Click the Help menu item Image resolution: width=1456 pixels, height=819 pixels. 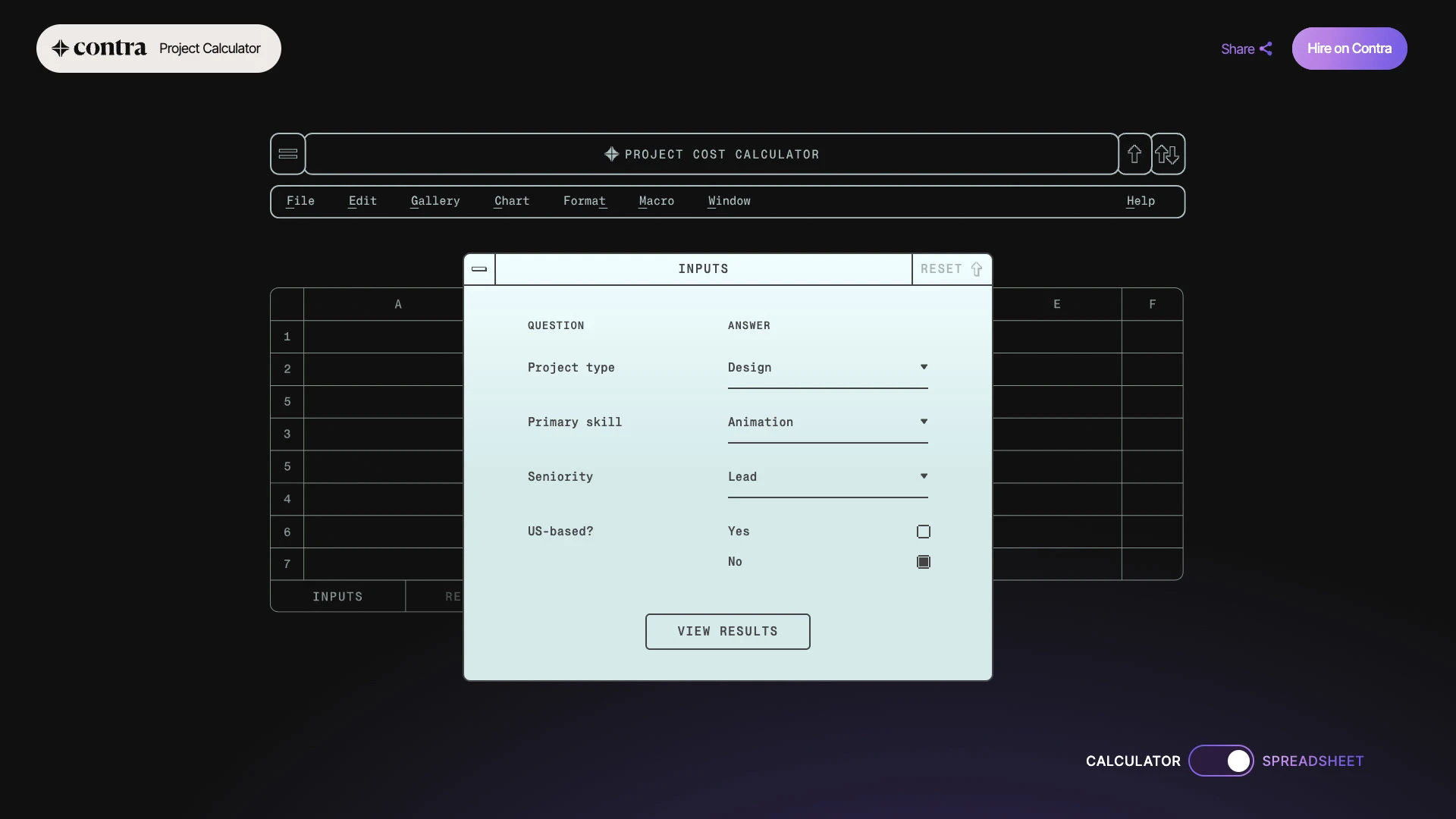point(1140,201)
